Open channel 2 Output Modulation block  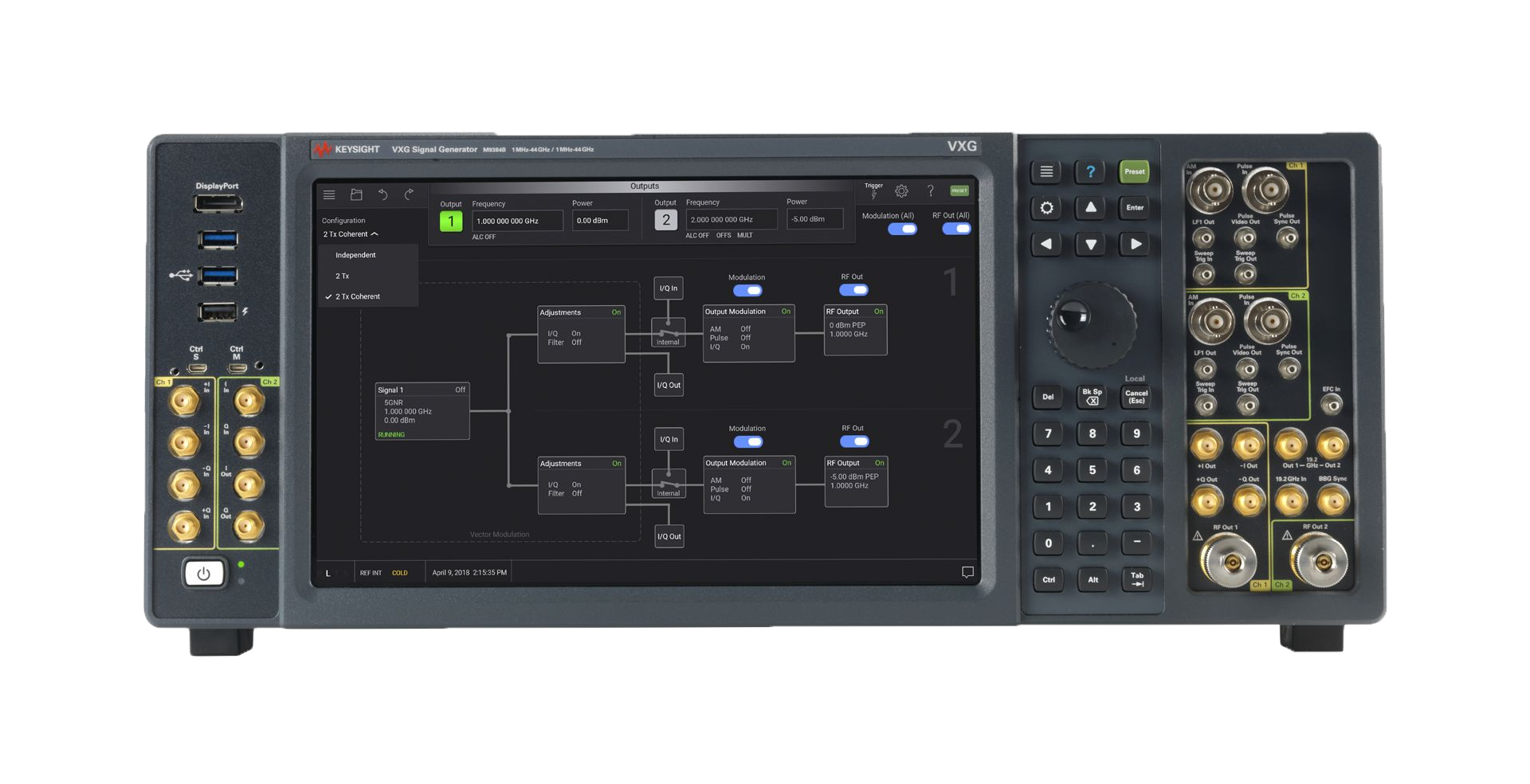(x=749, y=485)
